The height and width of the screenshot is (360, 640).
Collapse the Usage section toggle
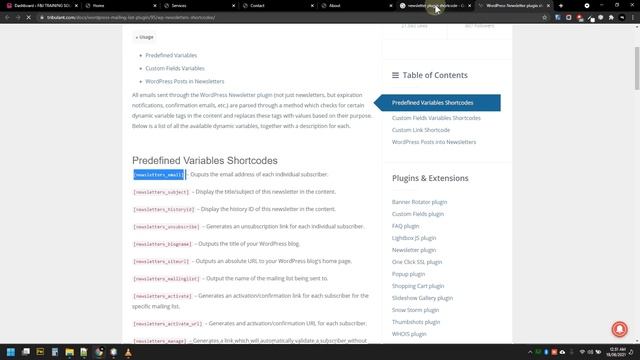pos(144,37)
